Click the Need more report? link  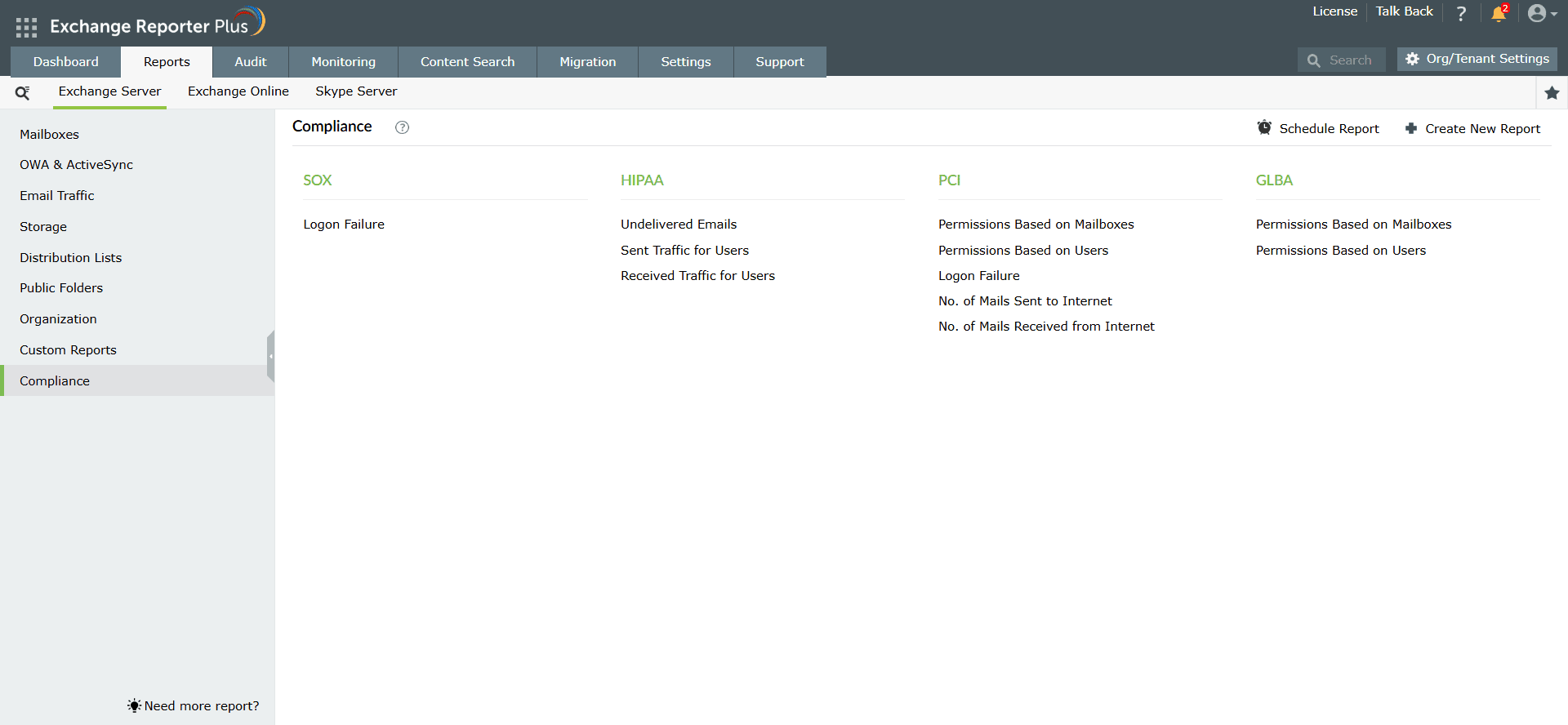202,706
